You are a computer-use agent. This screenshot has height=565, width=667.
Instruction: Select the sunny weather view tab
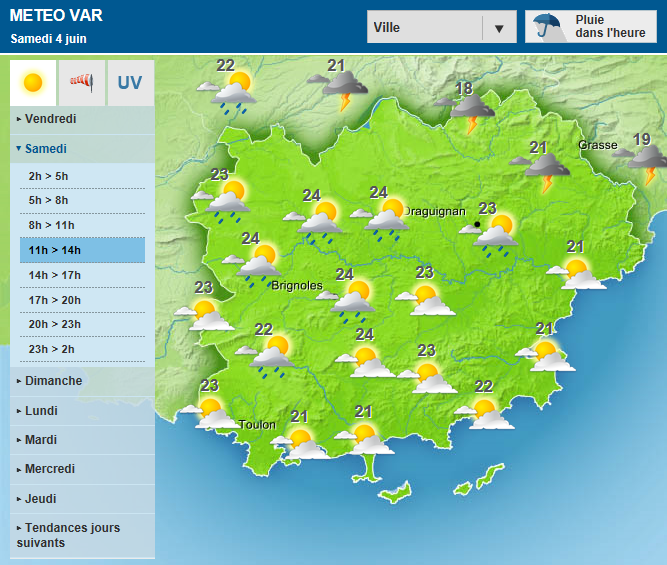click(x=32, y=83)
